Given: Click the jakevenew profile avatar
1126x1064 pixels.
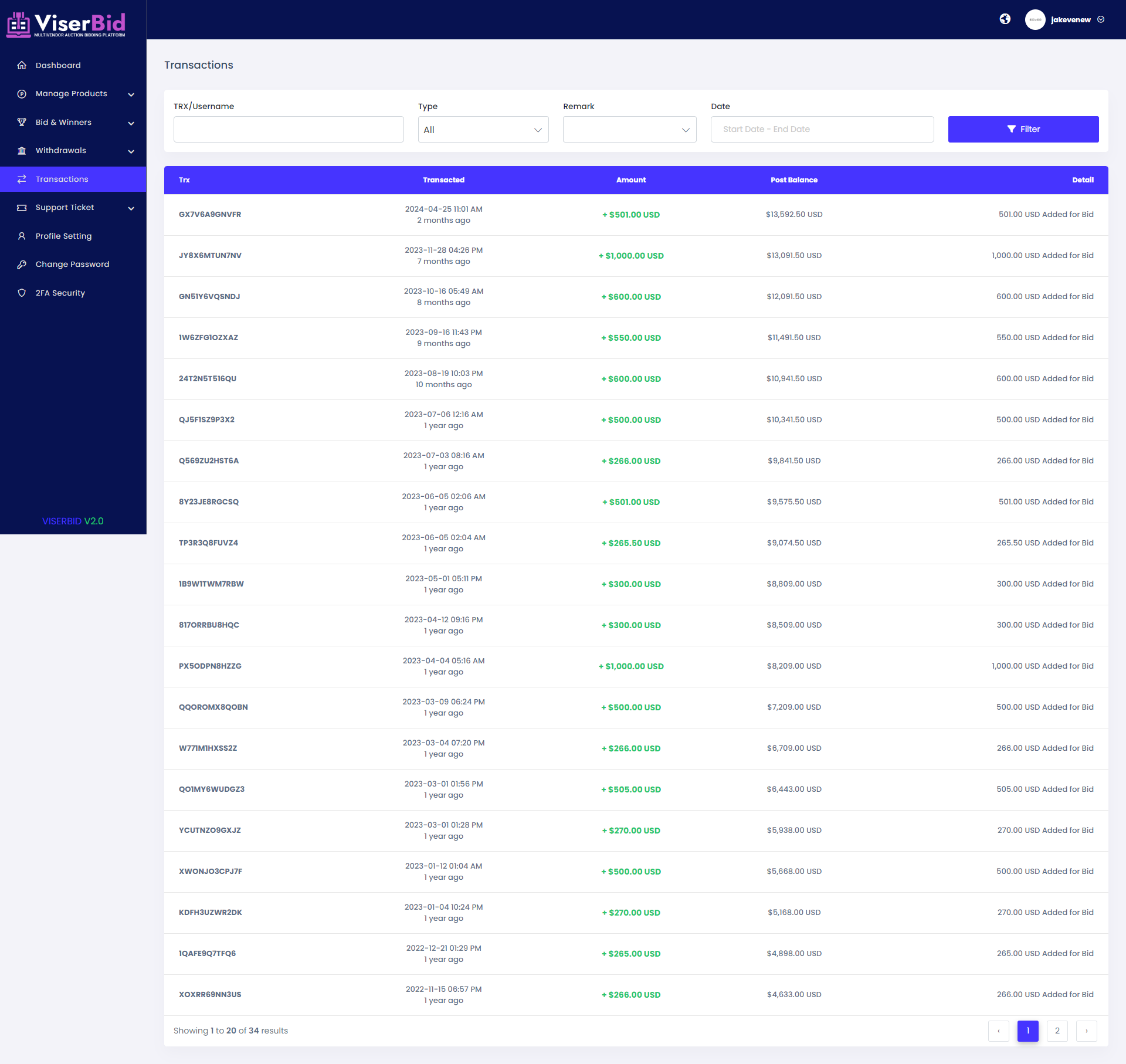Looking at the screenshot, I should click(1035, 19).
